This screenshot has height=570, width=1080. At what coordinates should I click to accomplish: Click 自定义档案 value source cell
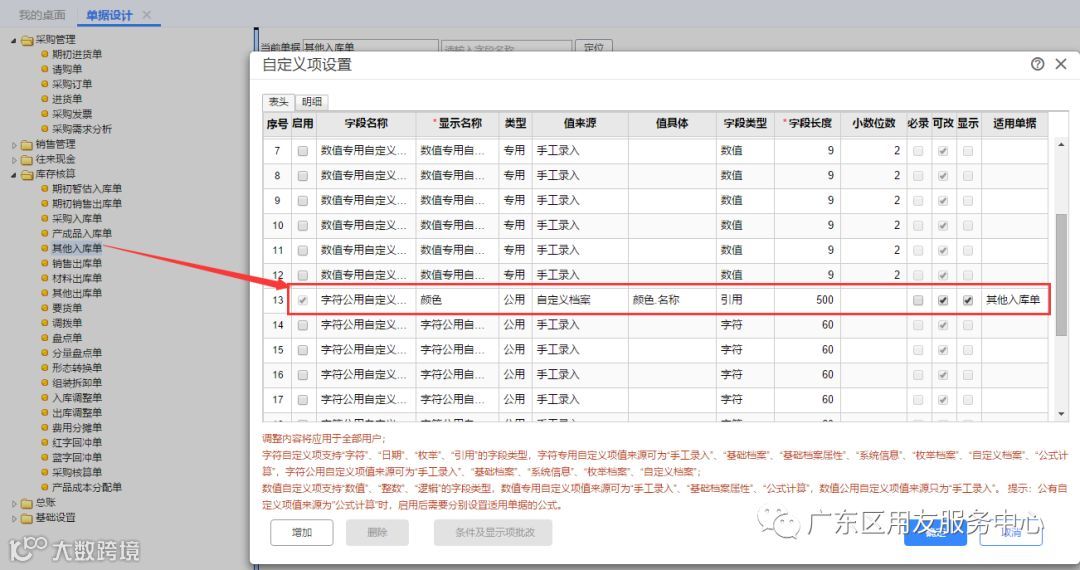[x=580, y=300]
